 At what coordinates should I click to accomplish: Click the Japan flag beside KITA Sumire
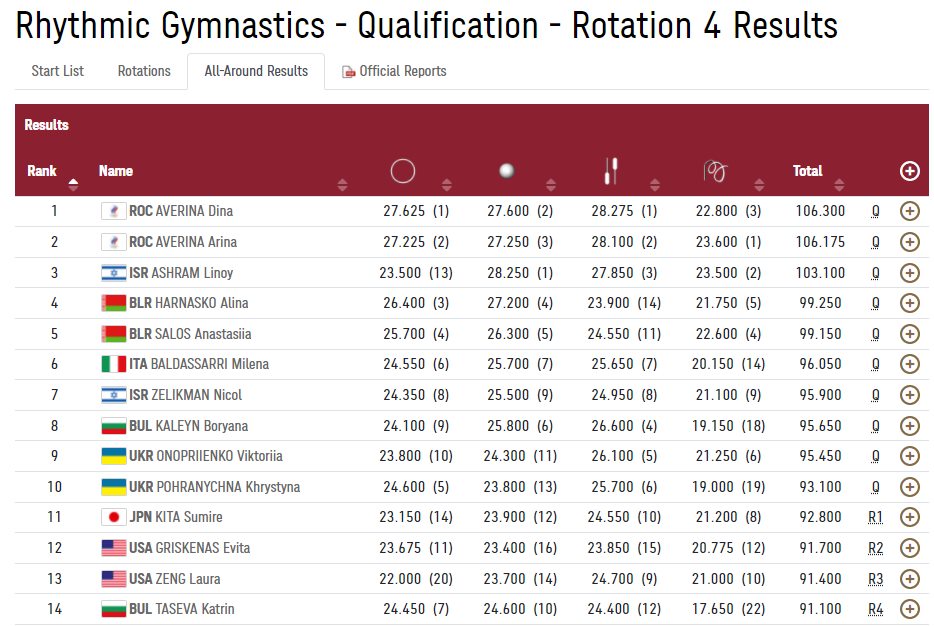pos(113,517)
